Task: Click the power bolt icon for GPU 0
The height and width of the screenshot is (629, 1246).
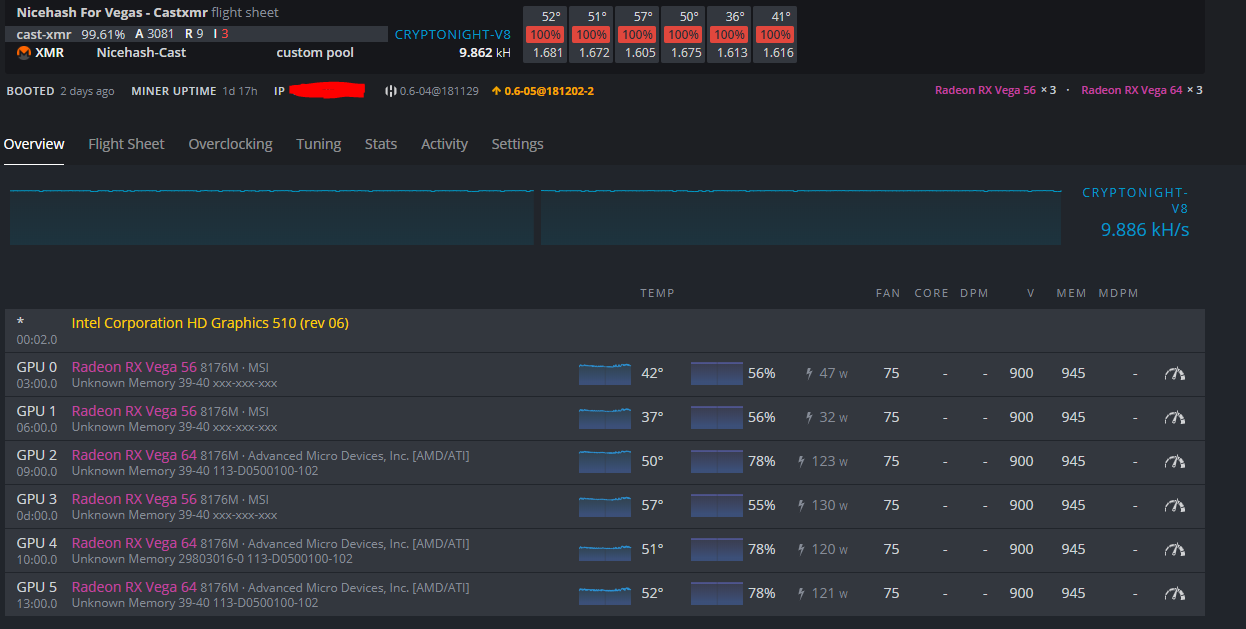Action: tap(810, 373)
